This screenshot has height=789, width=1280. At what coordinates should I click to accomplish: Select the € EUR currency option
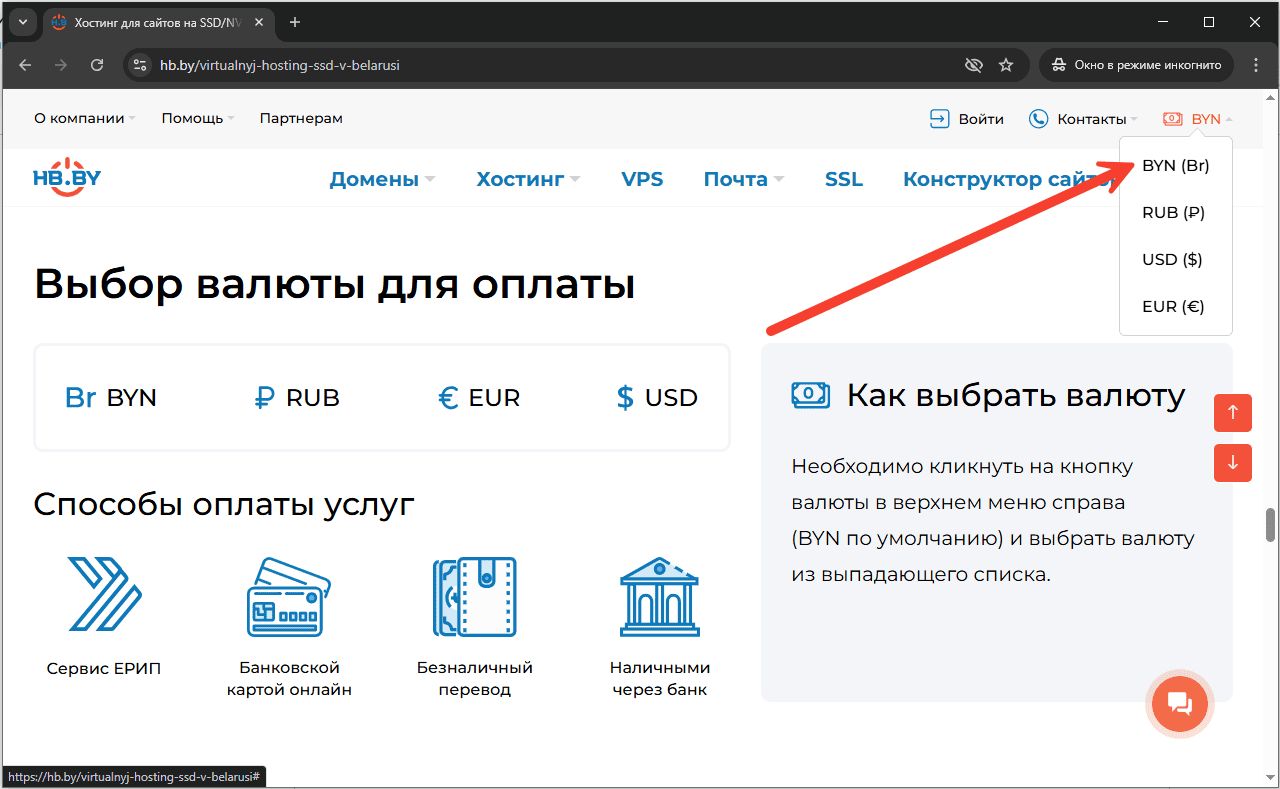479,397
